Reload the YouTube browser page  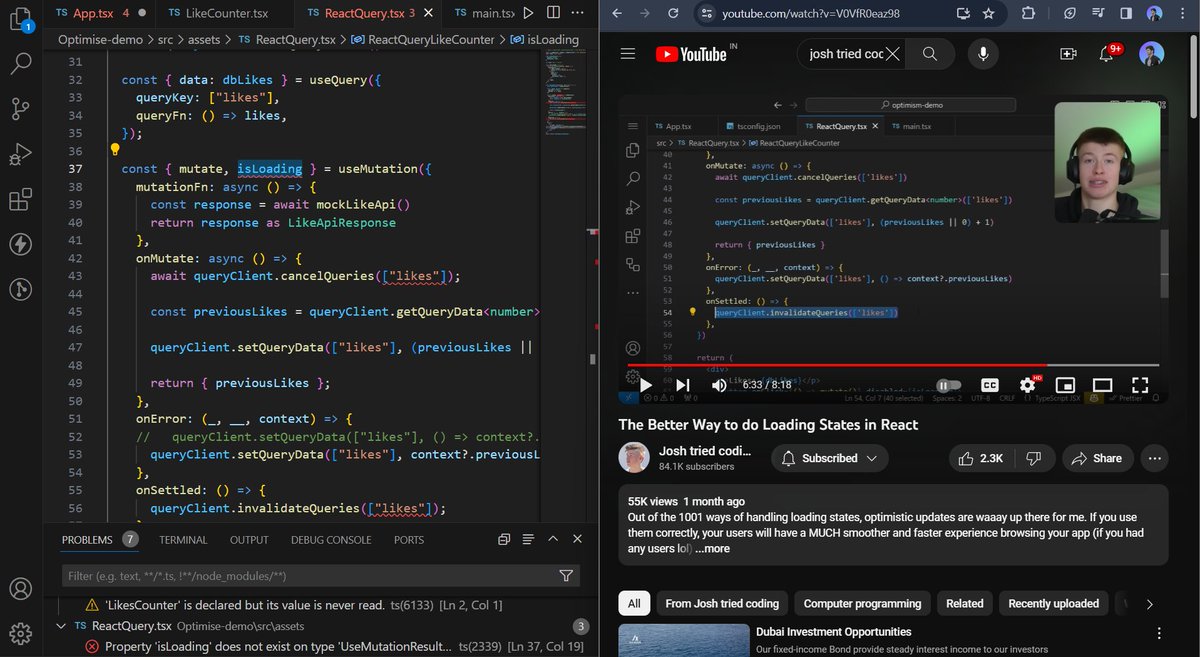[673, 14]
